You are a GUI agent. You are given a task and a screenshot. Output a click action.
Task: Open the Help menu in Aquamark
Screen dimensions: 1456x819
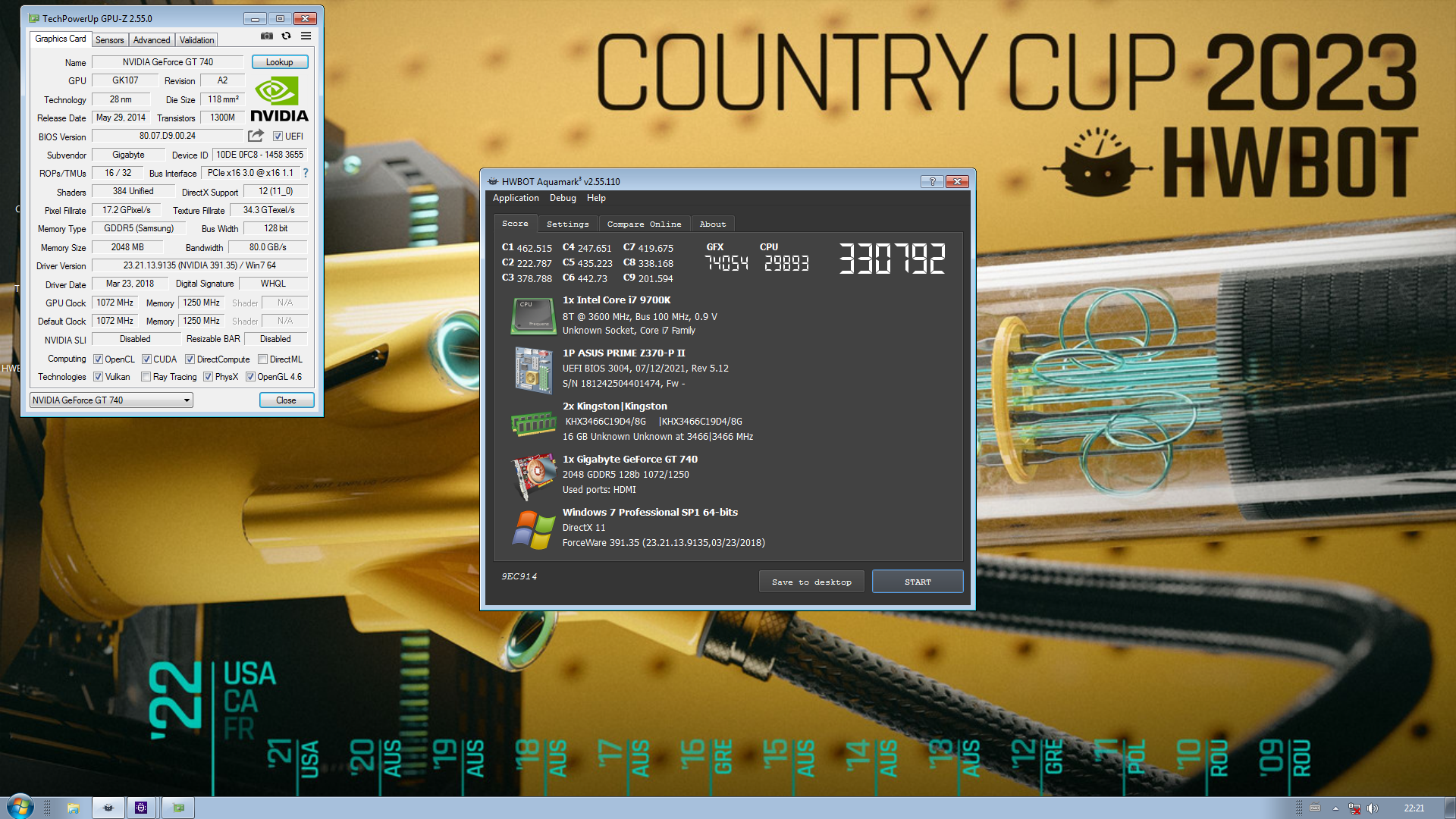596,198
